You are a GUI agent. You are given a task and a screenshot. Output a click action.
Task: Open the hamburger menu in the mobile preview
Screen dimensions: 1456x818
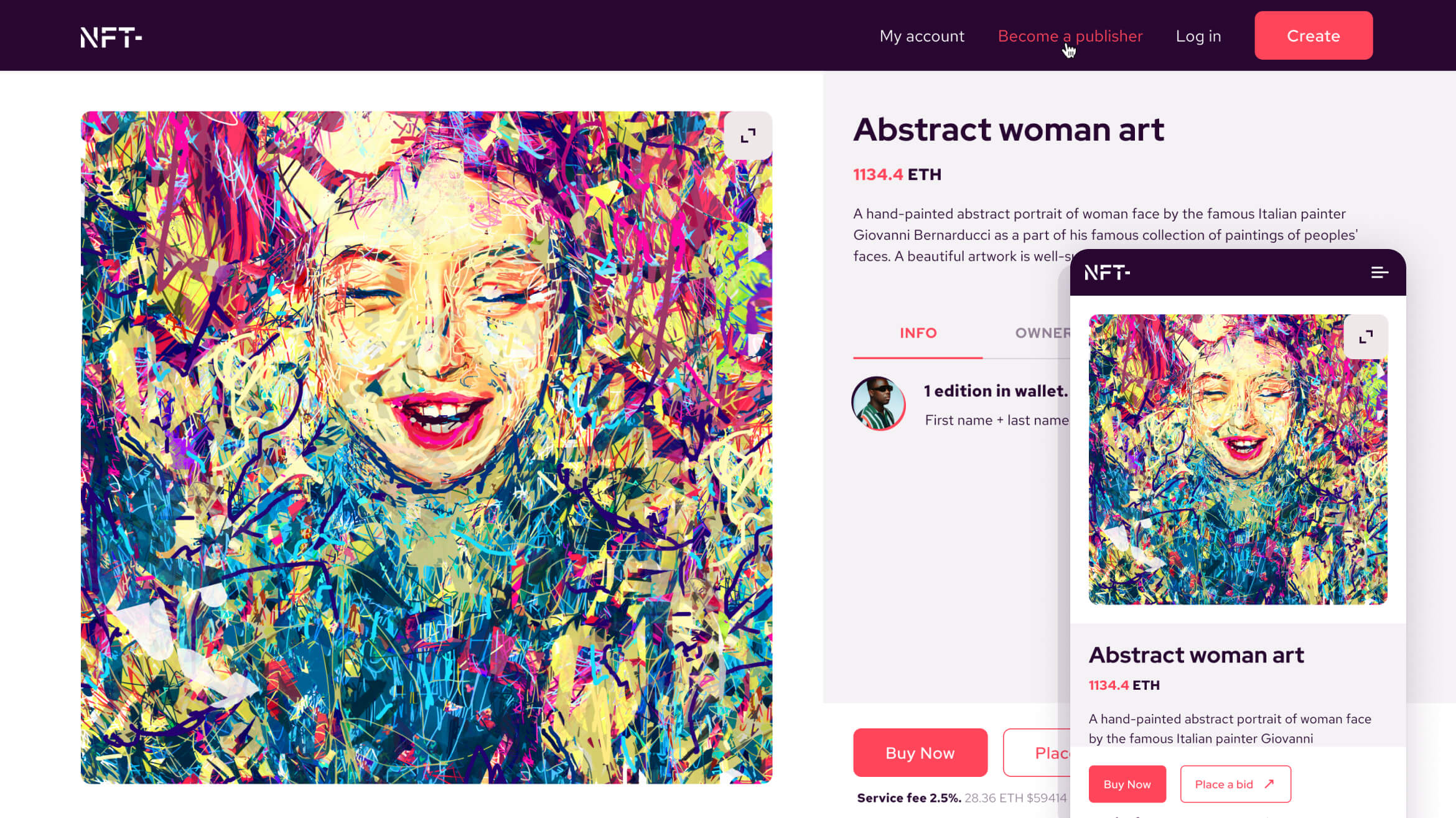1379,273
